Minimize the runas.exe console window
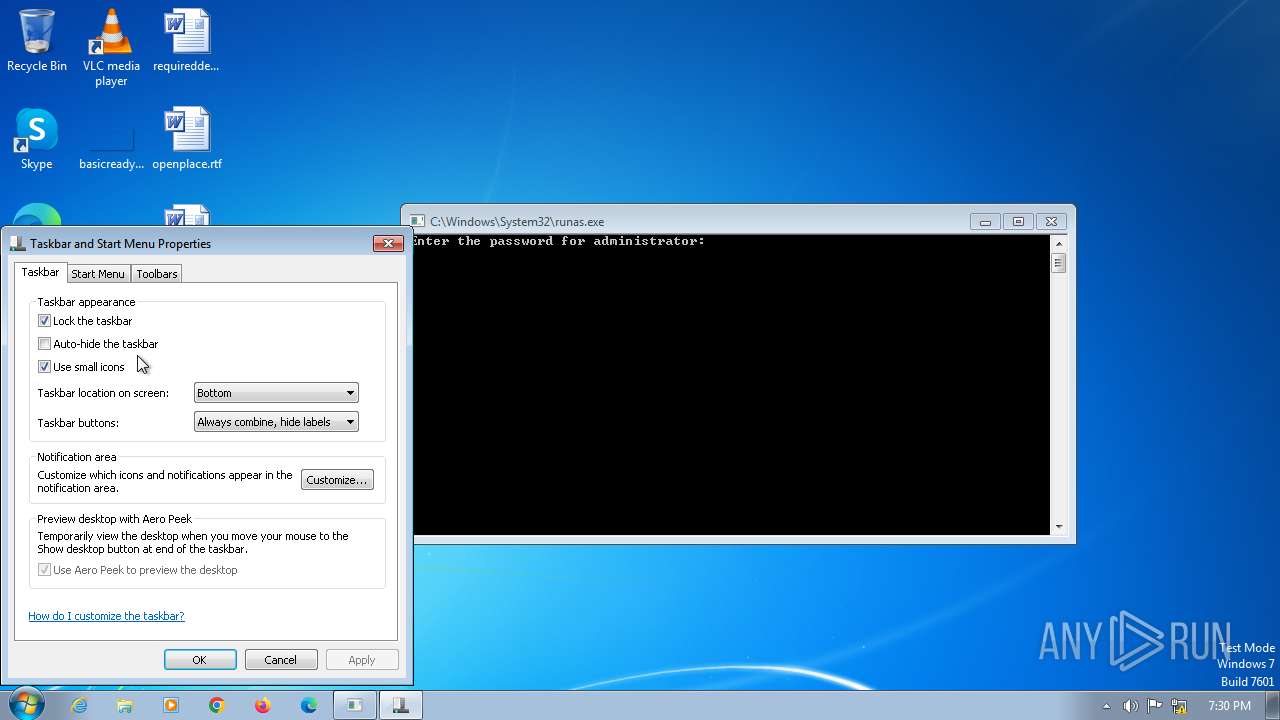Screen dimensions: 1280x720 pyautogui.click(x=985, y=222)
